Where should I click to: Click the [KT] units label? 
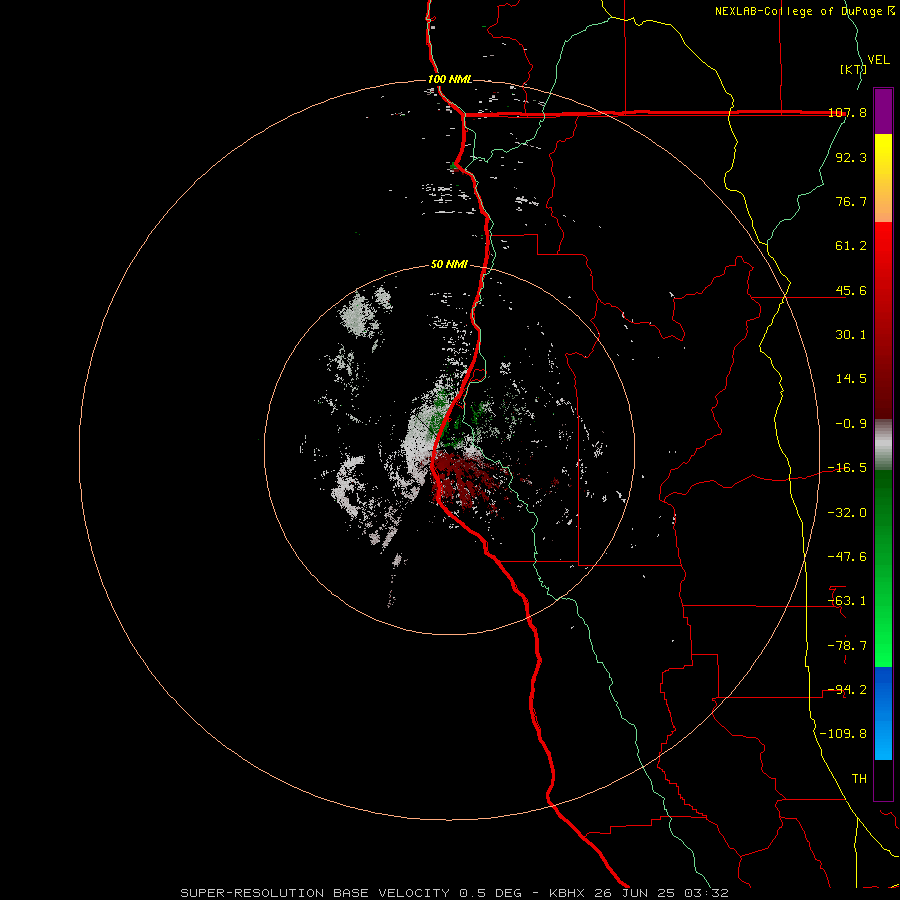coord(853,69)
